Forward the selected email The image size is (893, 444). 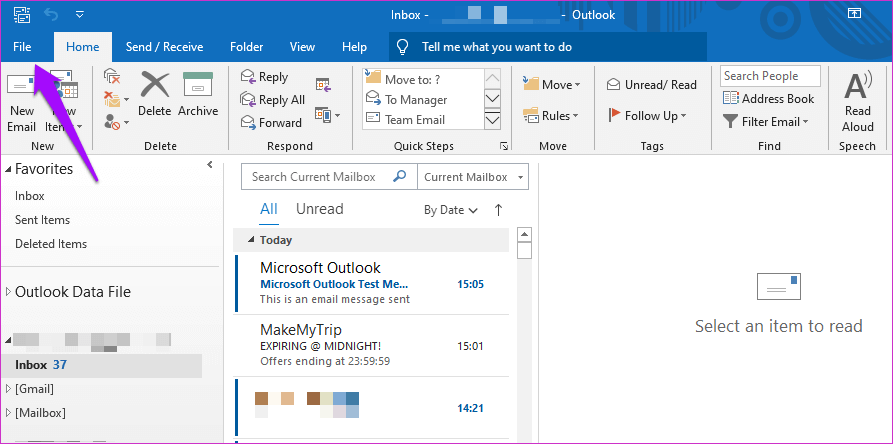270,123
